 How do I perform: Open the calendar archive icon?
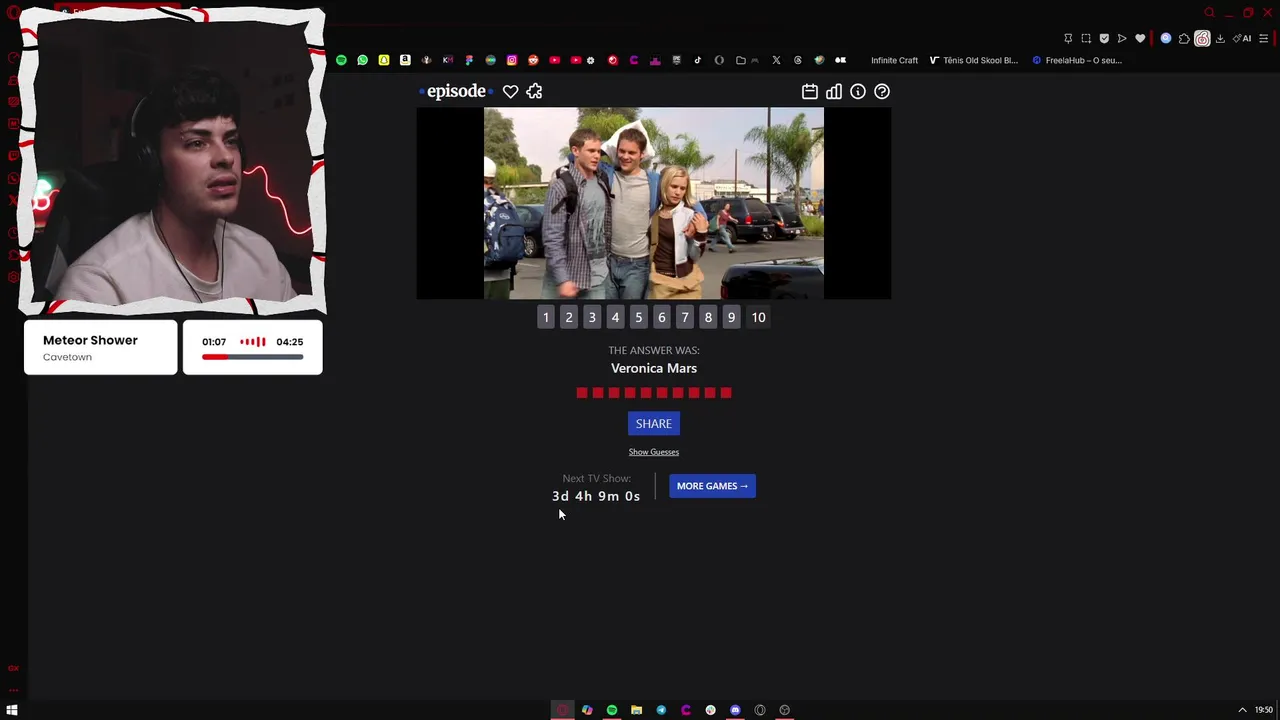[810, 91]
